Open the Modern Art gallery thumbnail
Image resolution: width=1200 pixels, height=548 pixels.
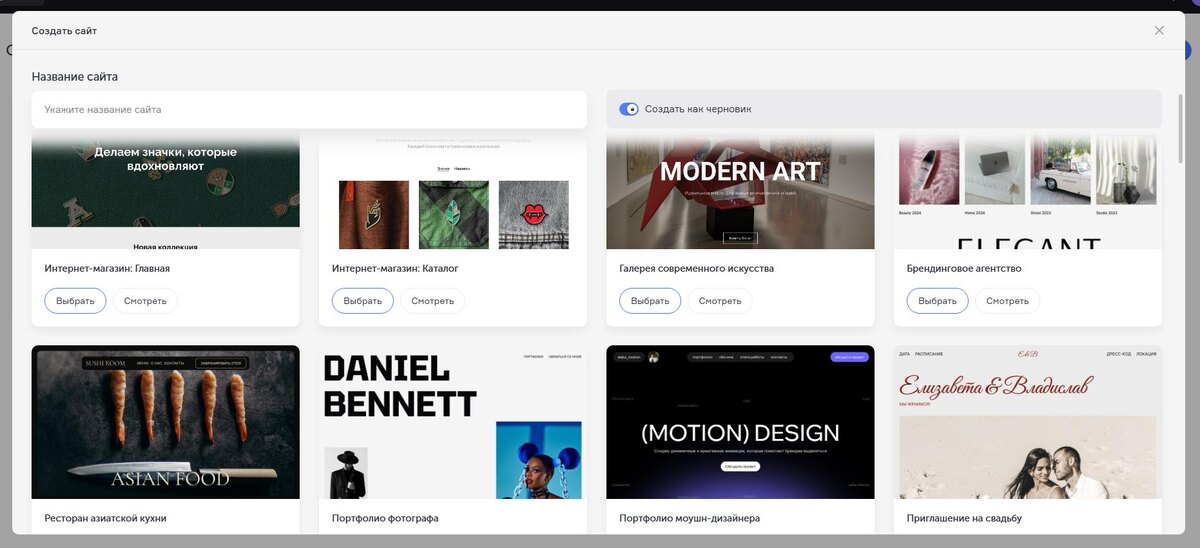[740, 190]
